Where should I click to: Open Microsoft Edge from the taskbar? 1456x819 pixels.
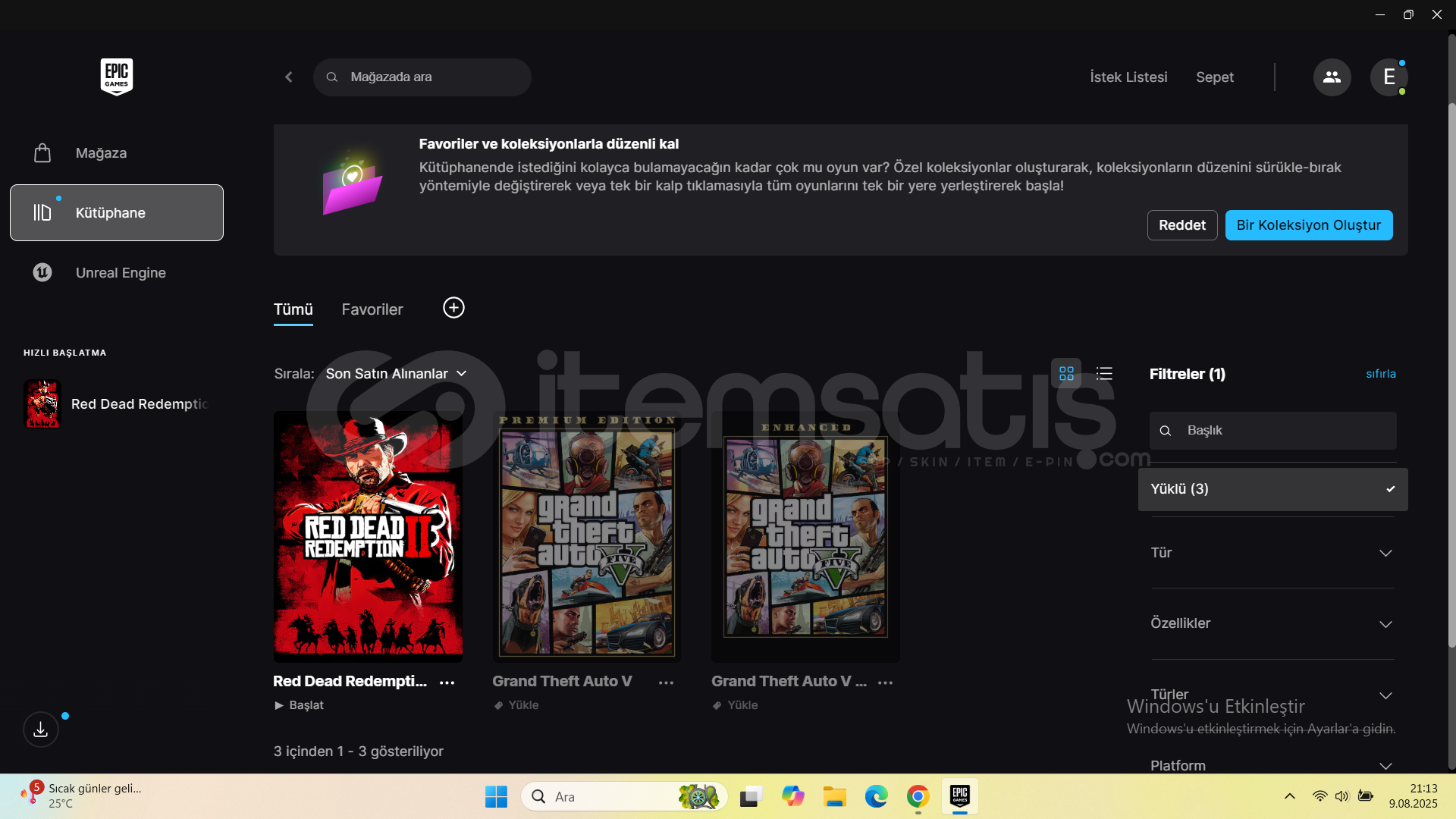point(876,796)
